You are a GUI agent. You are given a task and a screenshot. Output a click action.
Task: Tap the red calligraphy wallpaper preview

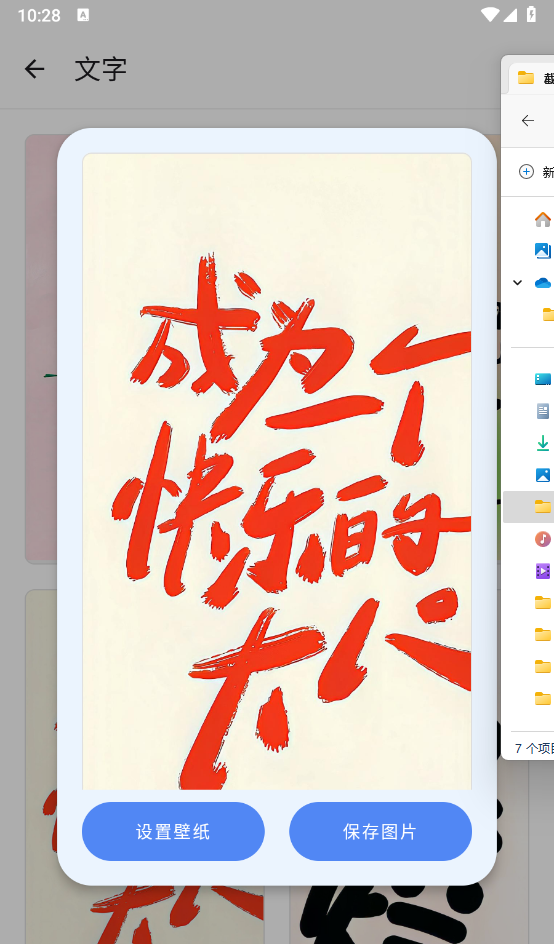tap(276, 471)
